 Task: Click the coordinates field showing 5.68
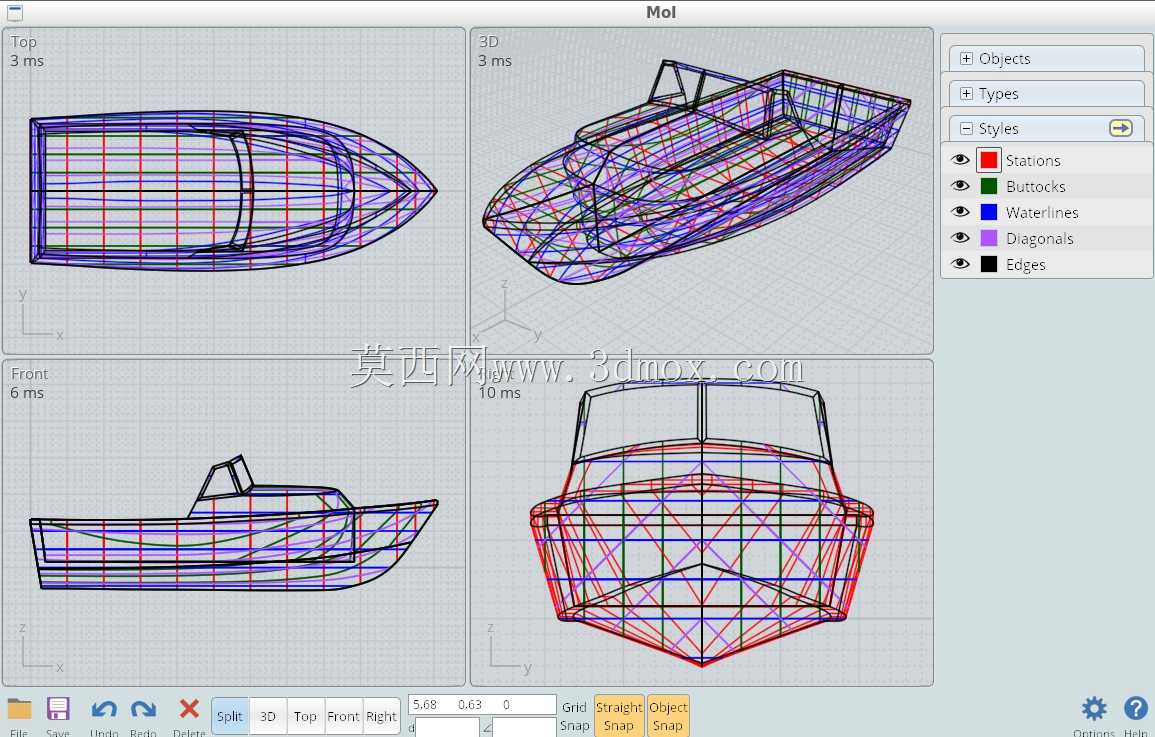tap(482, 705)
